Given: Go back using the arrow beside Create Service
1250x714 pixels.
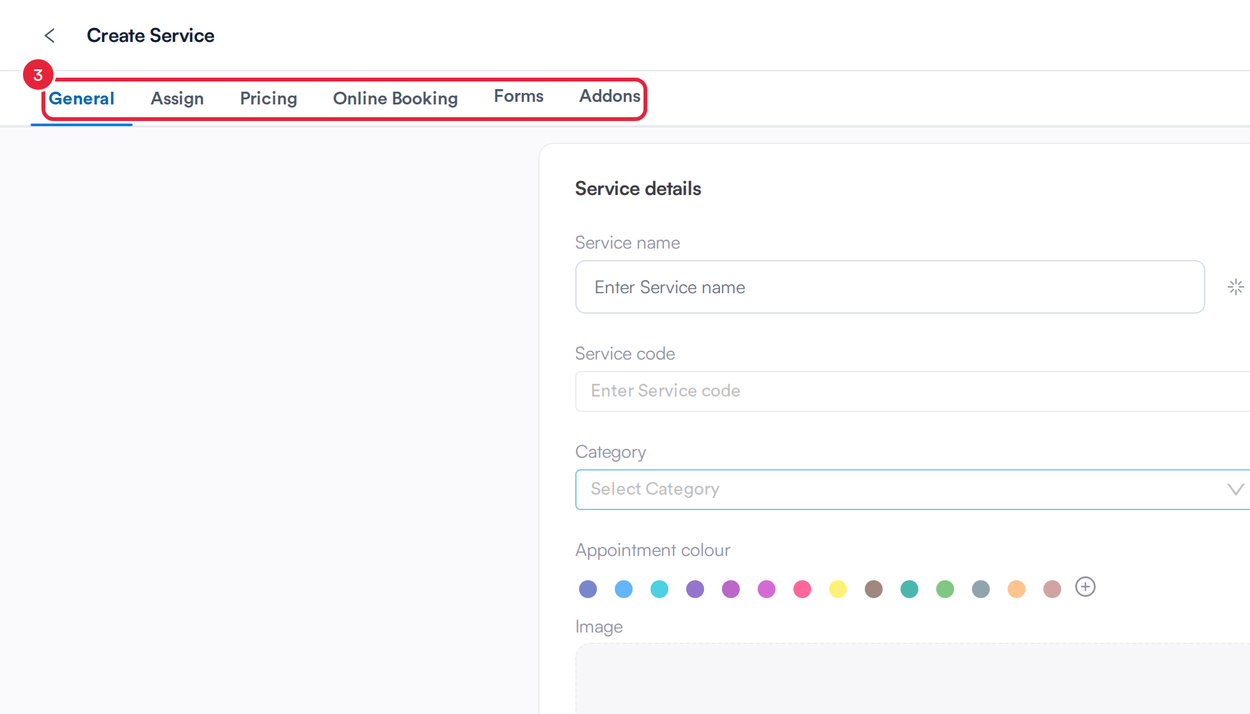Looking at the screenshot, I should (49, 36).
